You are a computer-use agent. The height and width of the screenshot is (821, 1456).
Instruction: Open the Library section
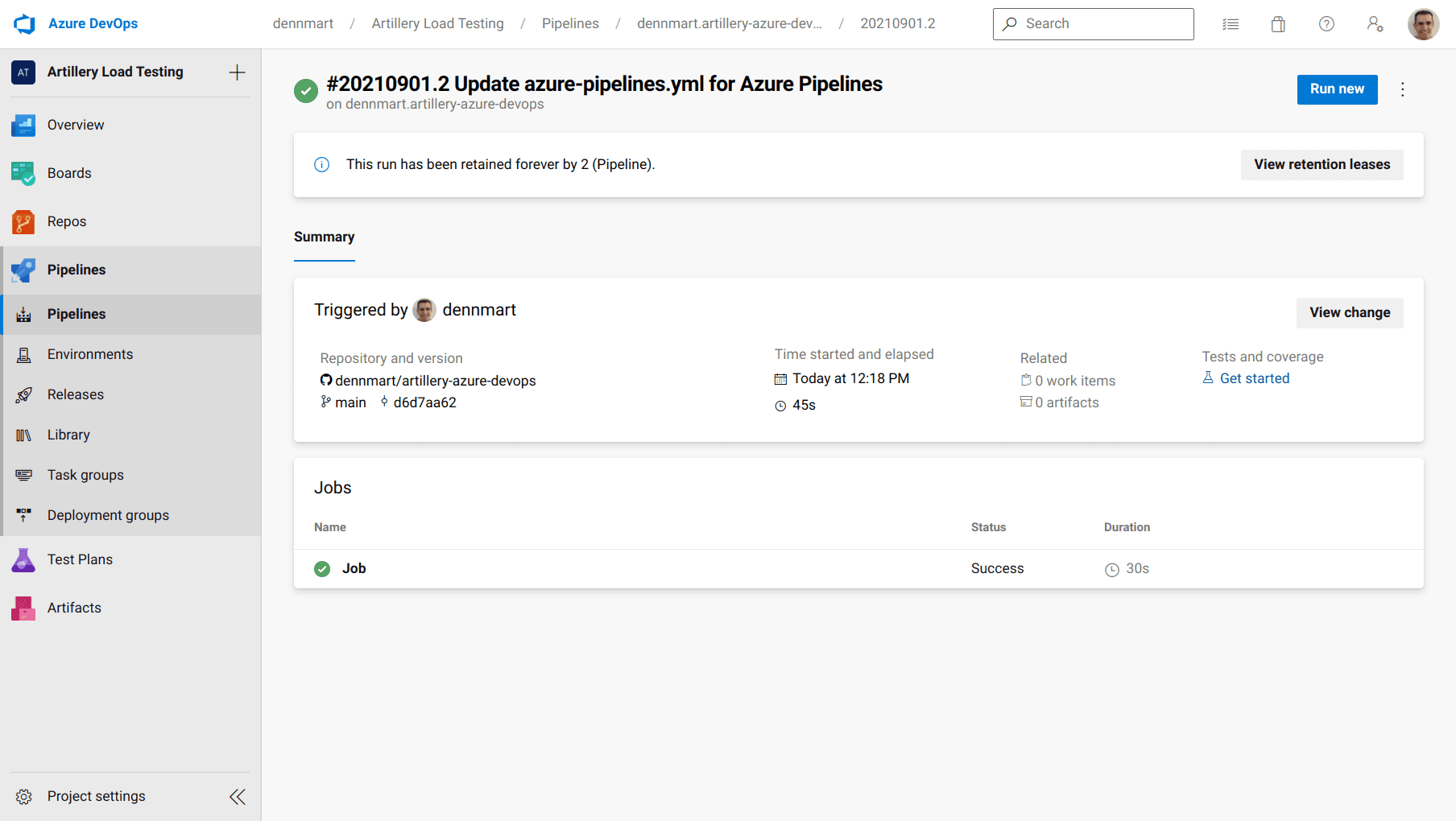(68, 435)
